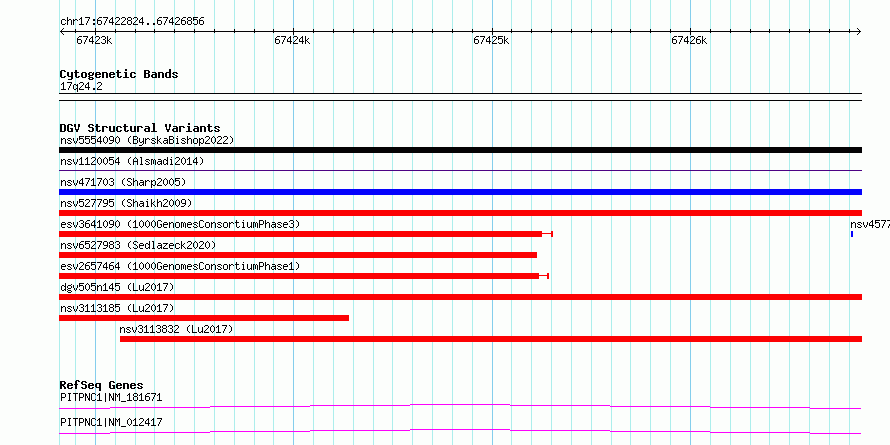Viewport: 890px width, 445px height.
Task: Click the 67424k ruler tick label
Action: [292, 40]
